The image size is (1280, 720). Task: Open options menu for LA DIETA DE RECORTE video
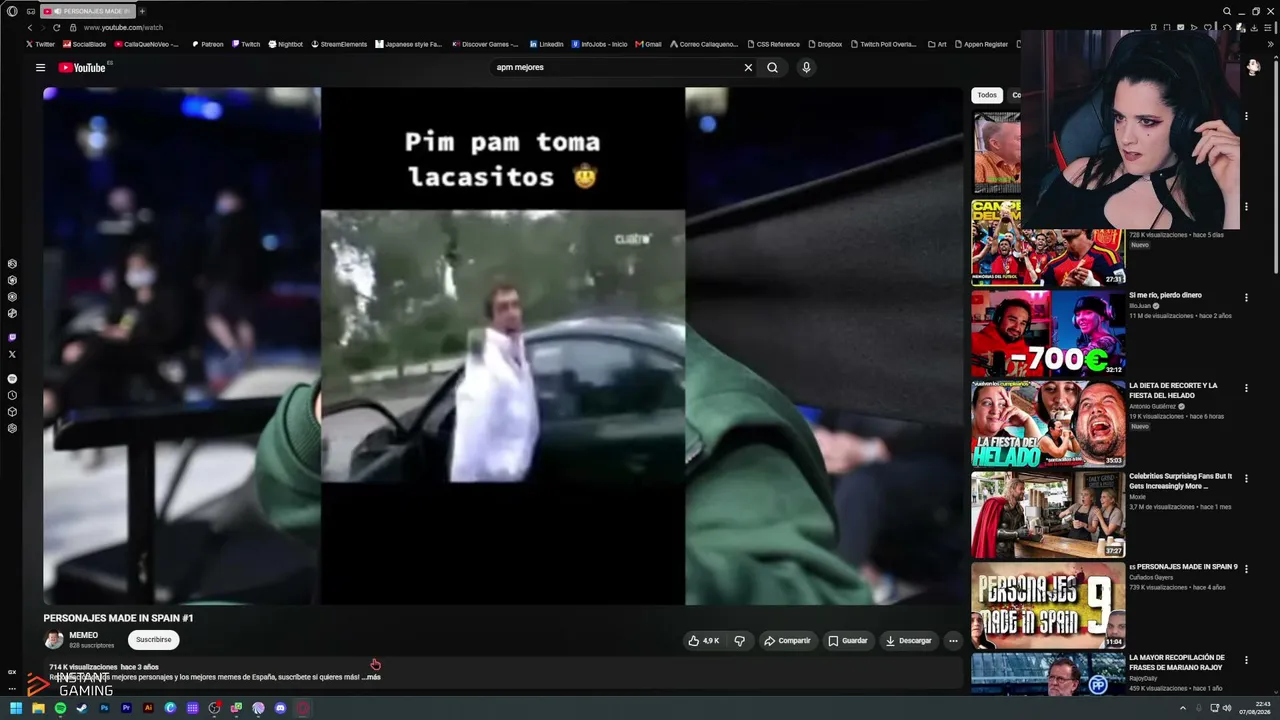pyautogui.click(x=1246, y=388)
